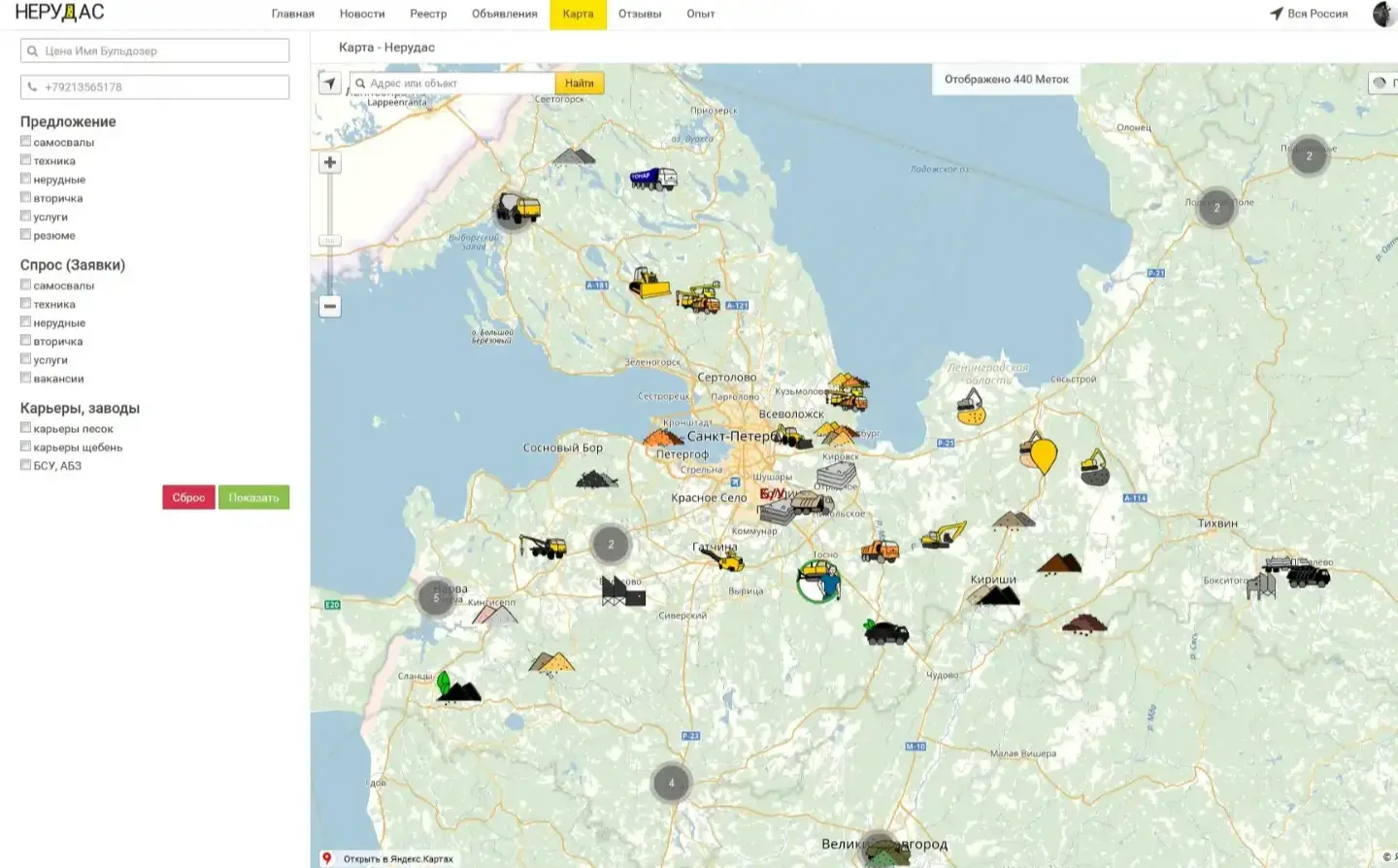Select the yellow balloon pin marker
Image resolution: width=1398 pixels, height=868 pixels.
click(1044, 454)
